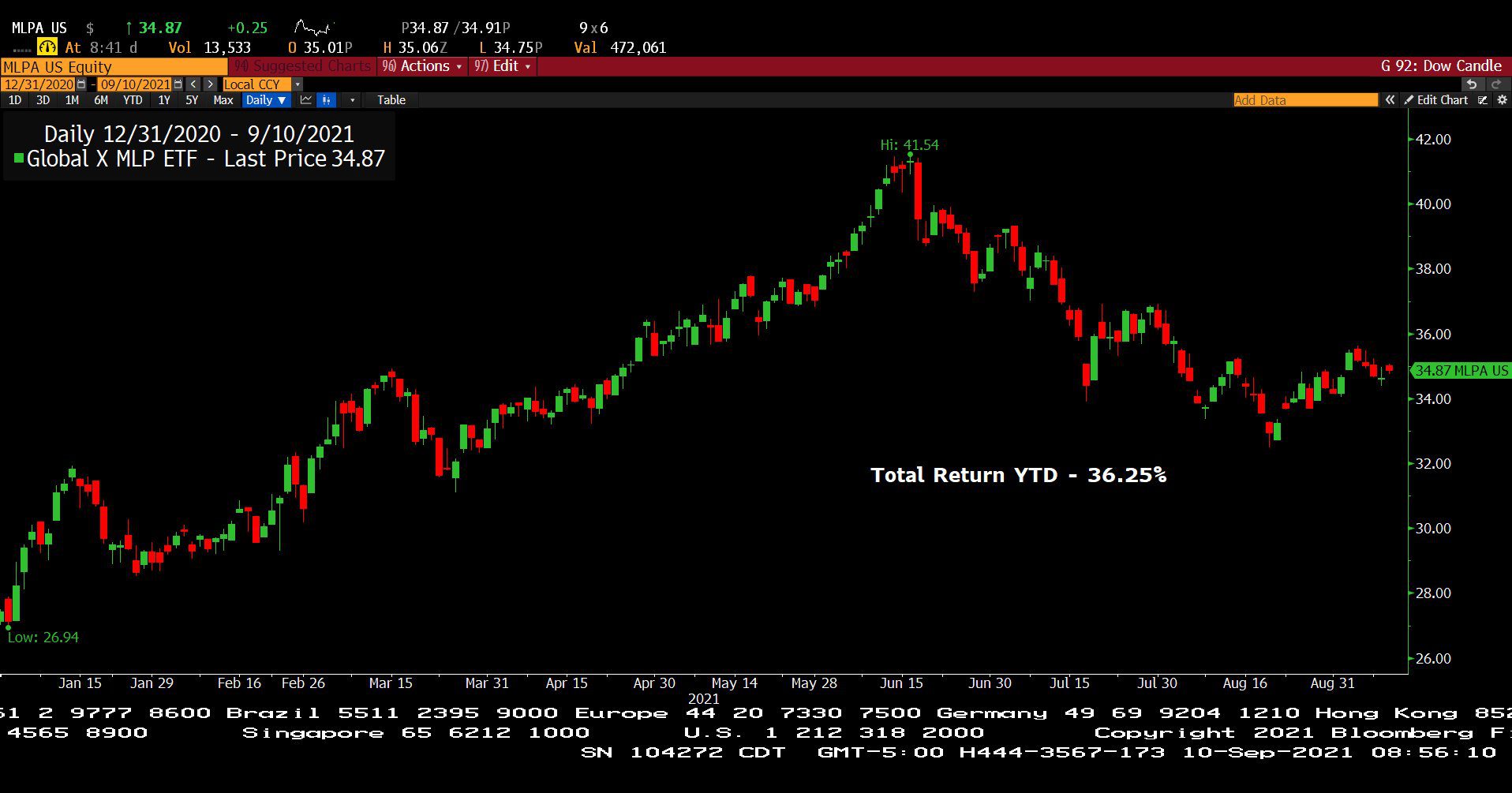
Task: Expand the chart style dropdown arrow
Action: point(352,100)
